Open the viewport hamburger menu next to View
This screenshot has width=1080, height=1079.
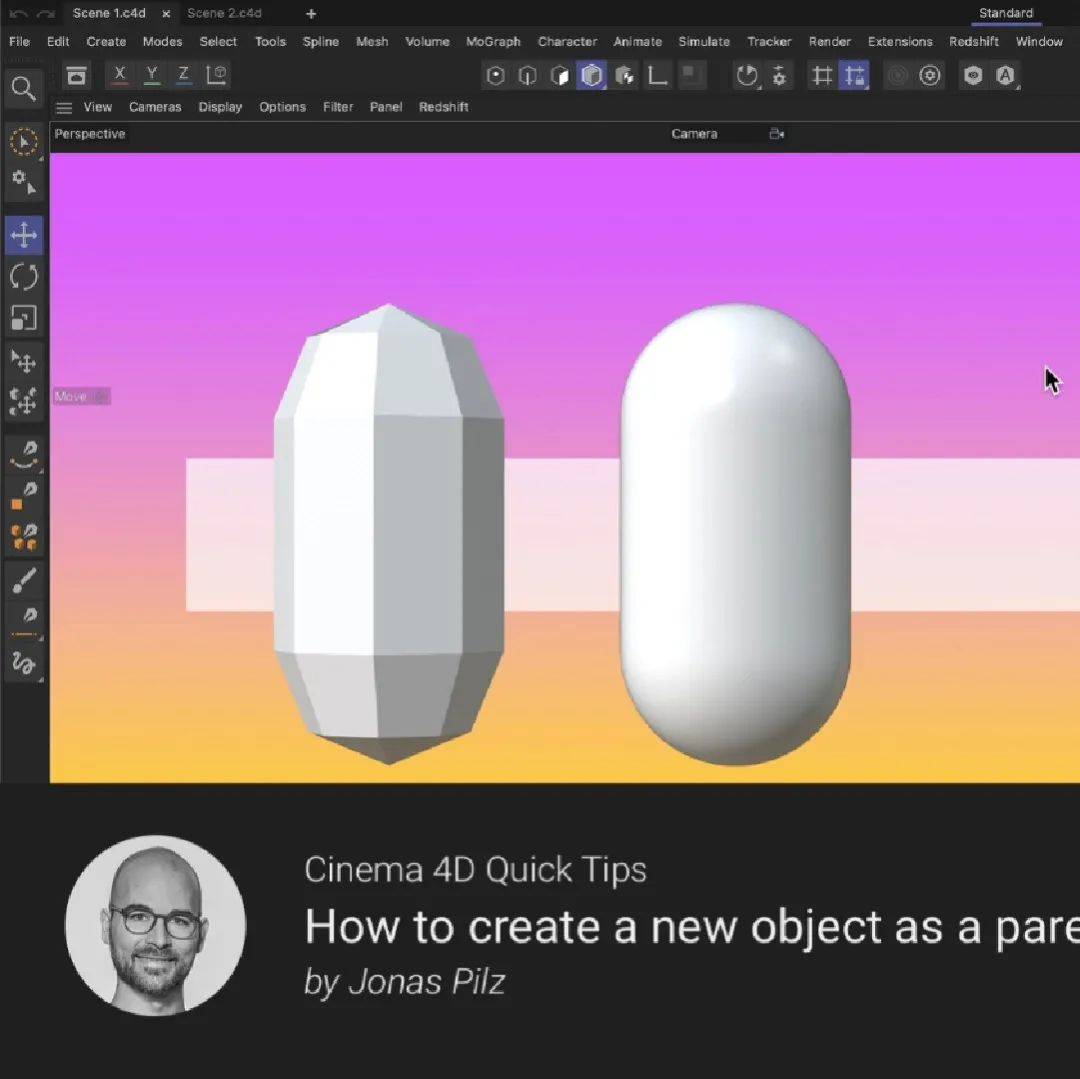(x=63, y=107)
